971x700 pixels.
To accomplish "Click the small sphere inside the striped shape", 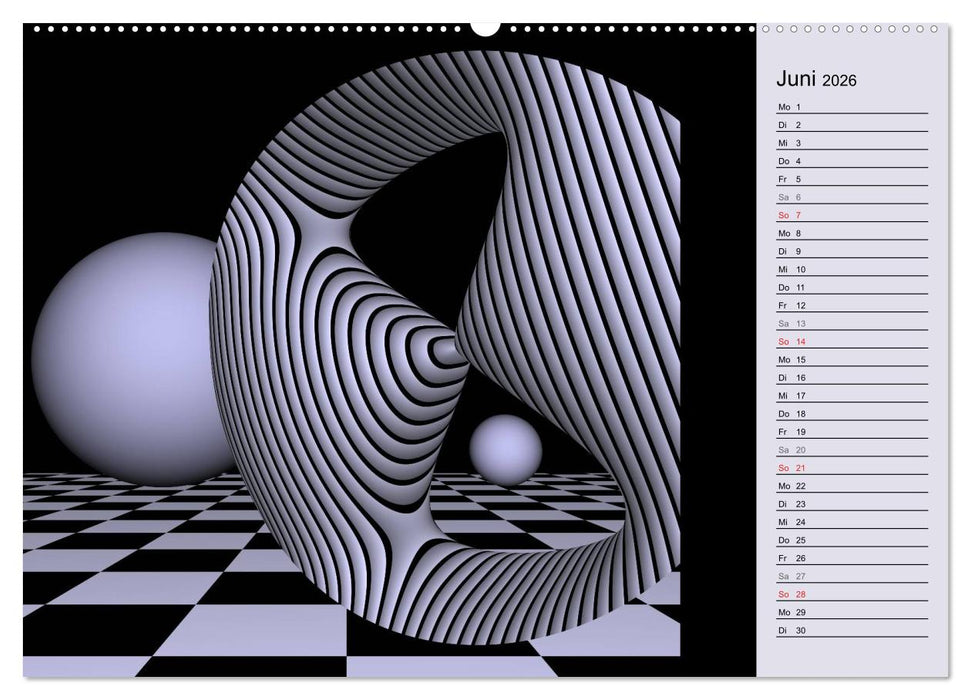I will tap(505, 447).
